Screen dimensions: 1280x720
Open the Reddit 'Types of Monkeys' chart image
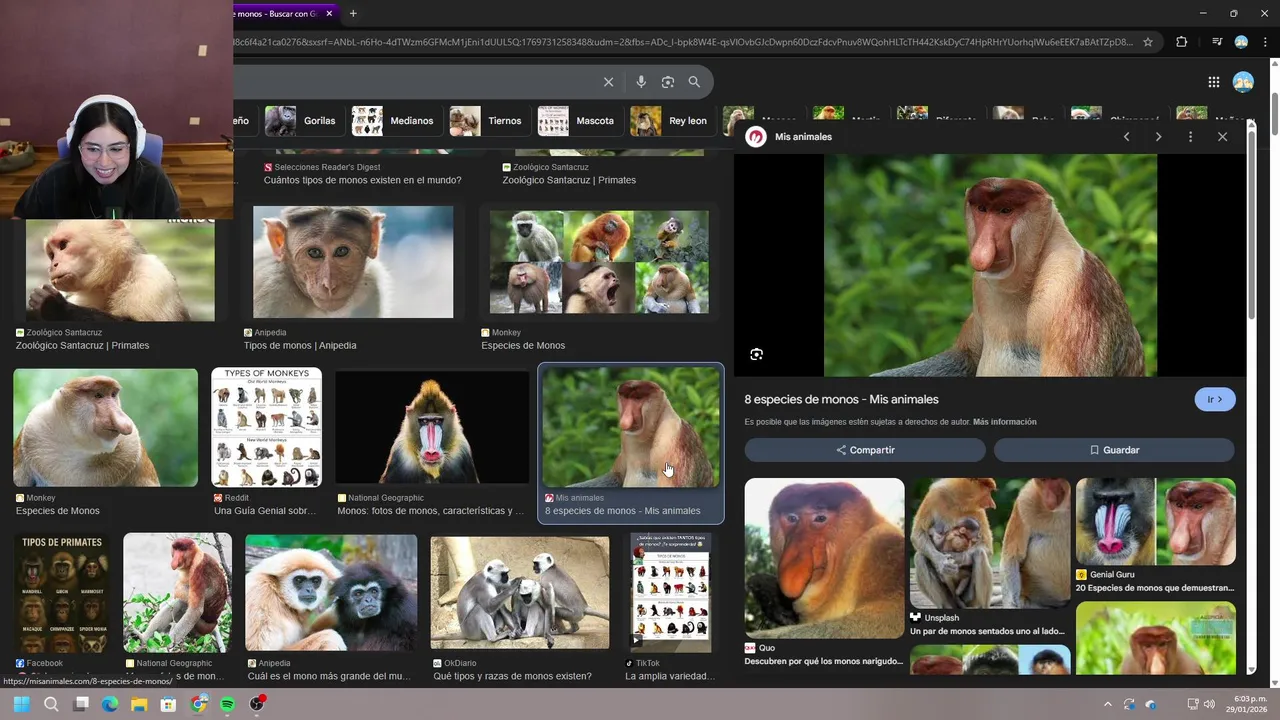(x=266, y=427)
